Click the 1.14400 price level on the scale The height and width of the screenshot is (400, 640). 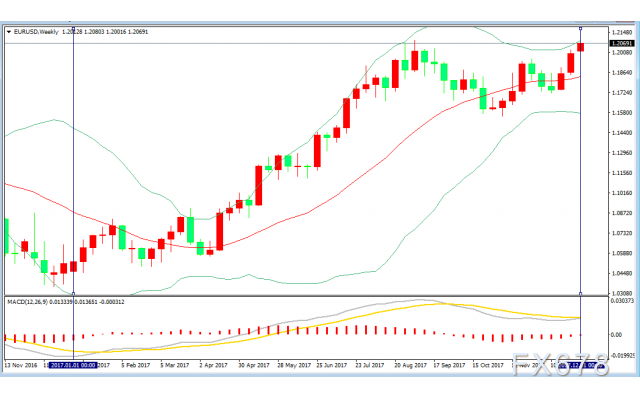(622, 133)
